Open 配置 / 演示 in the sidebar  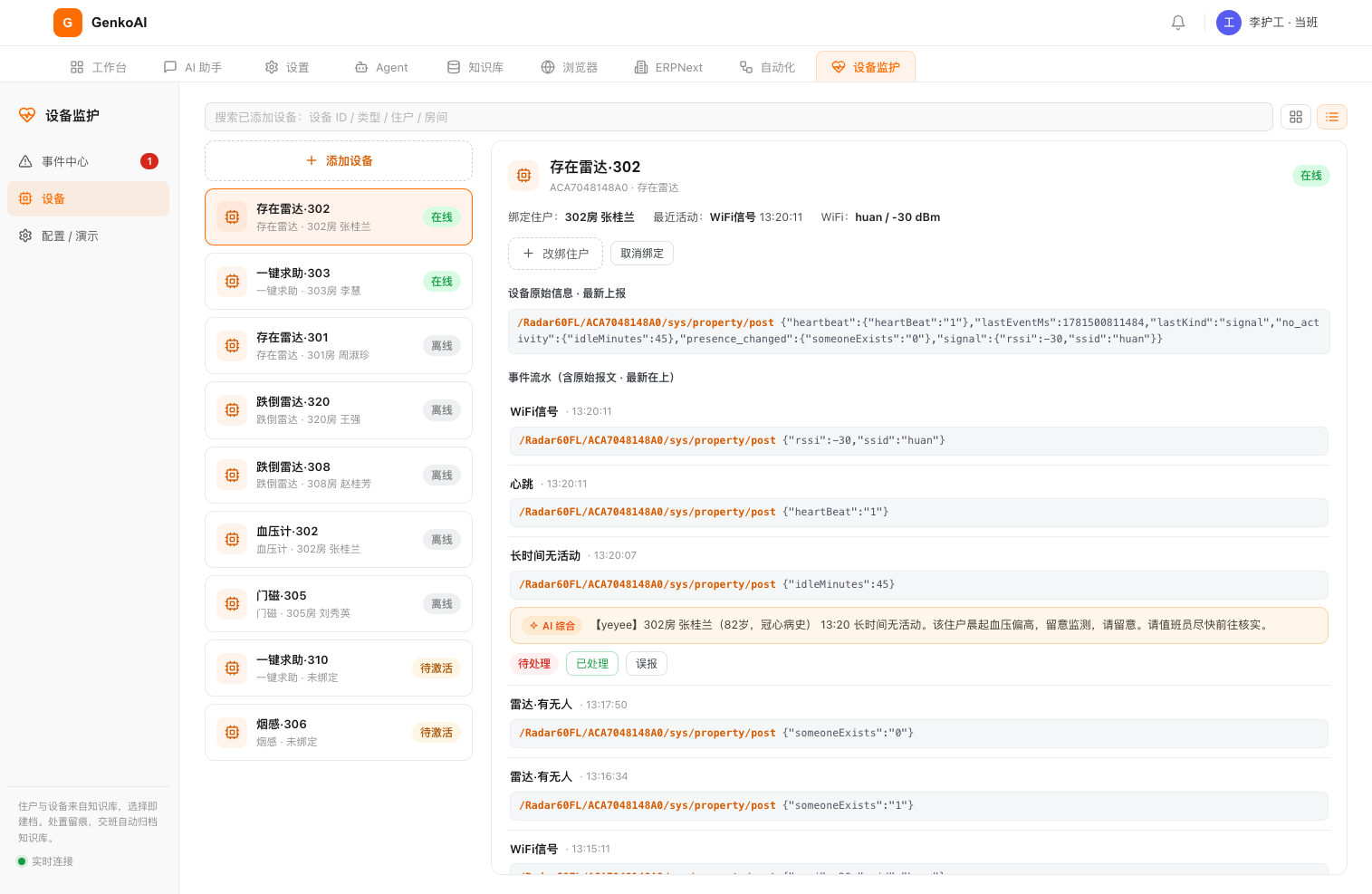point(88,236)
